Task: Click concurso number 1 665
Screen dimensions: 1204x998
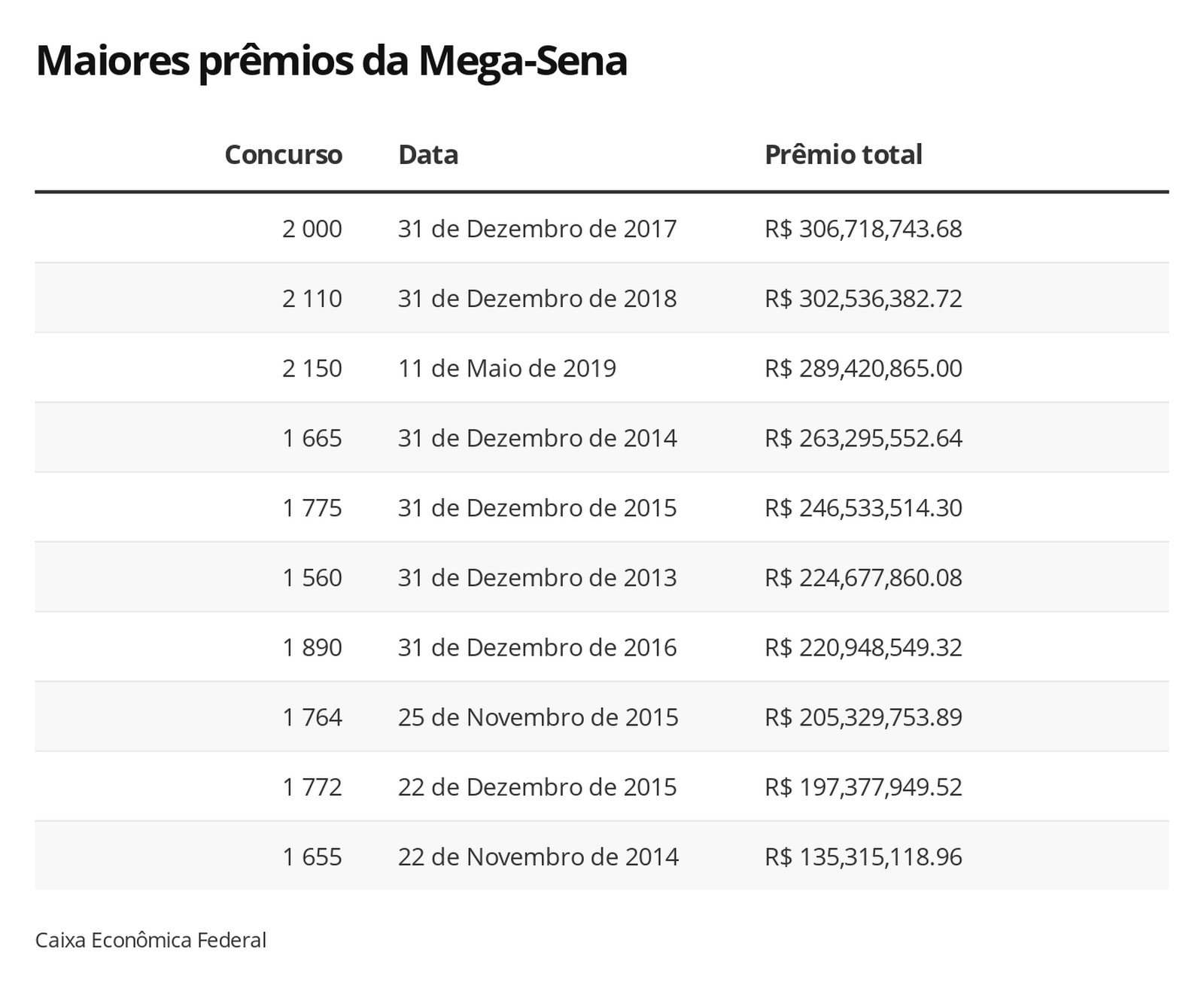Action: 312,438
